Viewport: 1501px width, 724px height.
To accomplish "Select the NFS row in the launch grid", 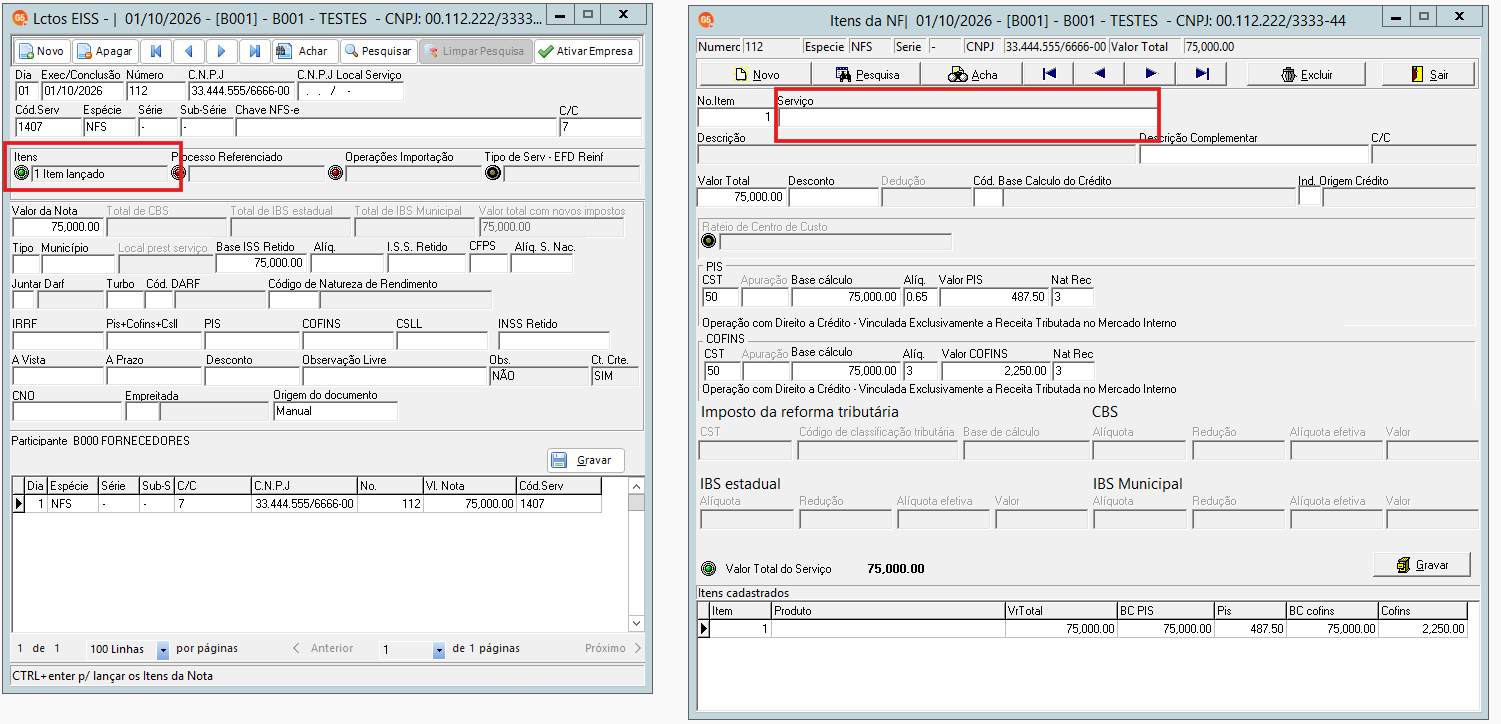I will pyautogui.click(x=306, y=504).
